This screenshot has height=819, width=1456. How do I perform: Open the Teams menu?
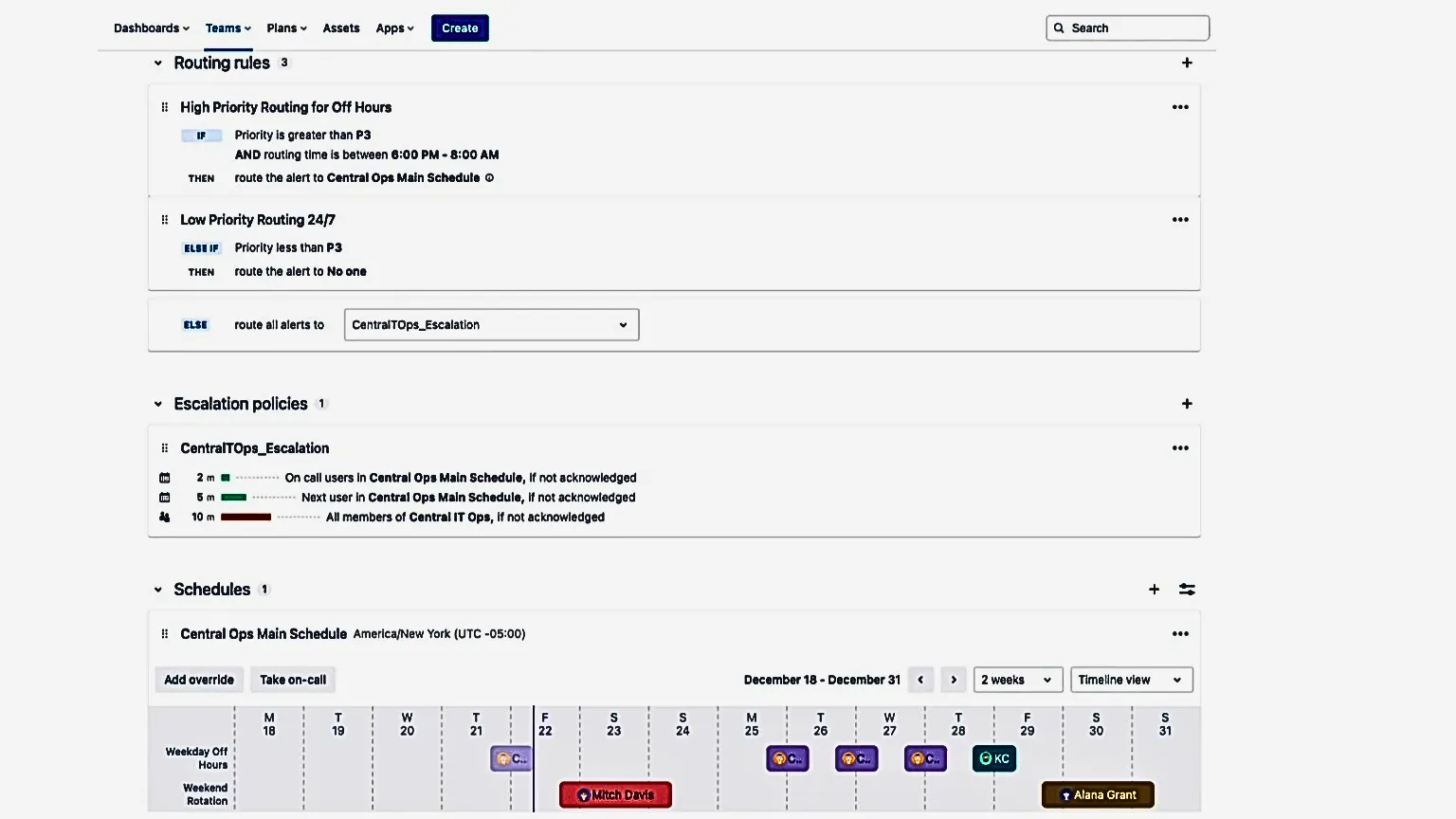pyautogui.click(x=227, y=27)
